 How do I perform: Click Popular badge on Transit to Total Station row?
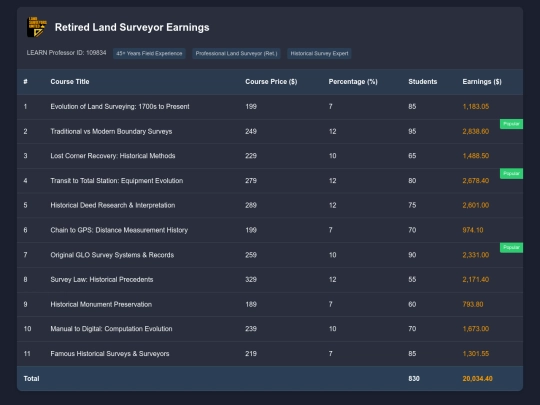coord(511,174)
